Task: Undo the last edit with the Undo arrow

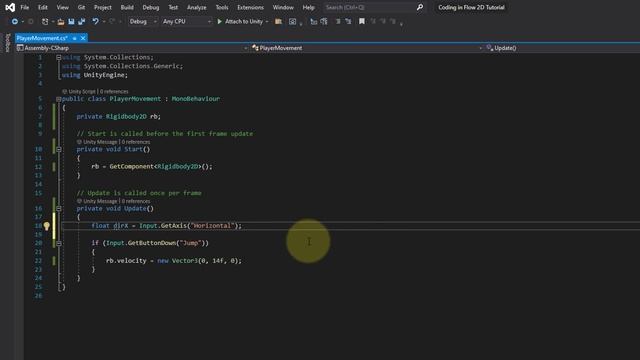Action: [95, 21]
